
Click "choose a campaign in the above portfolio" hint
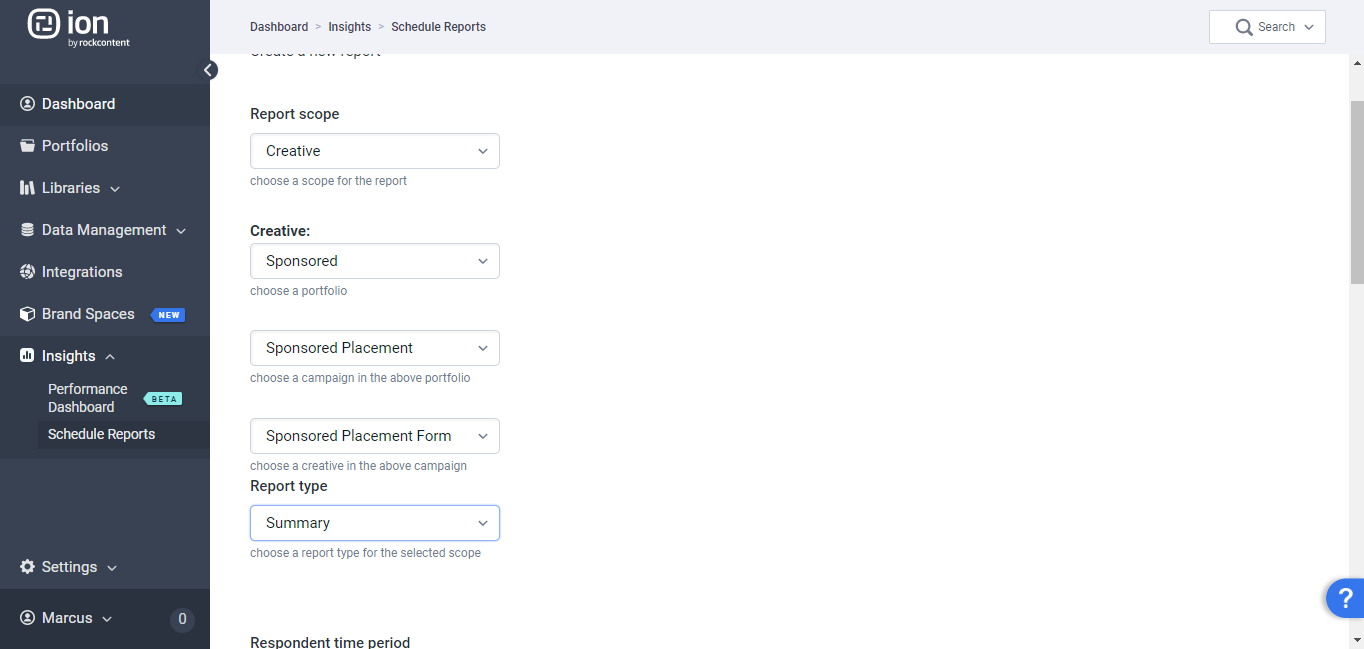coord(360,378)
